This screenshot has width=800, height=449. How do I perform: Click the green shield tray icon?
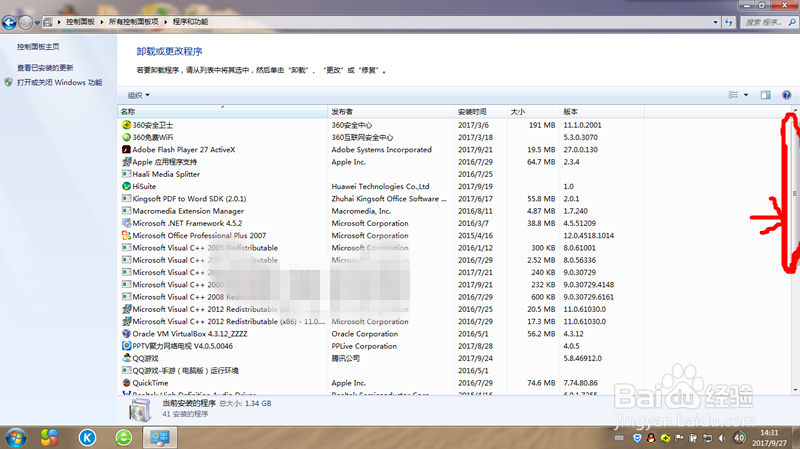pyautogui.click(x=665, y=438)
